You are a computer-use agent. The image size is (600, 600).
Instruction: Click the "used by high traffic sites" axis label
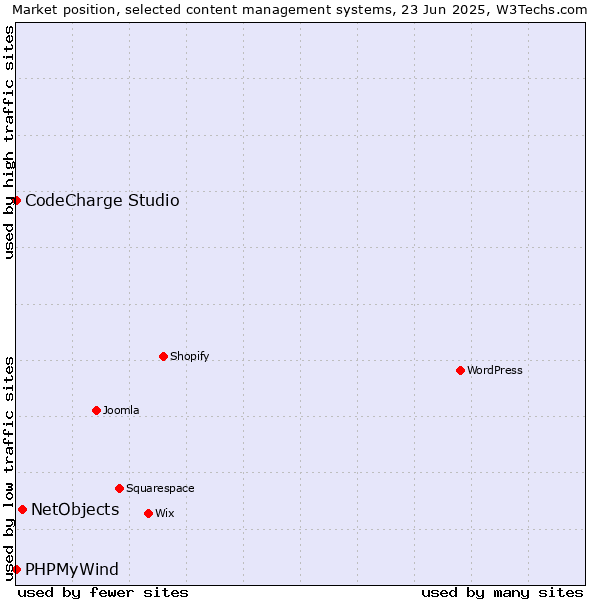point(9,142)
